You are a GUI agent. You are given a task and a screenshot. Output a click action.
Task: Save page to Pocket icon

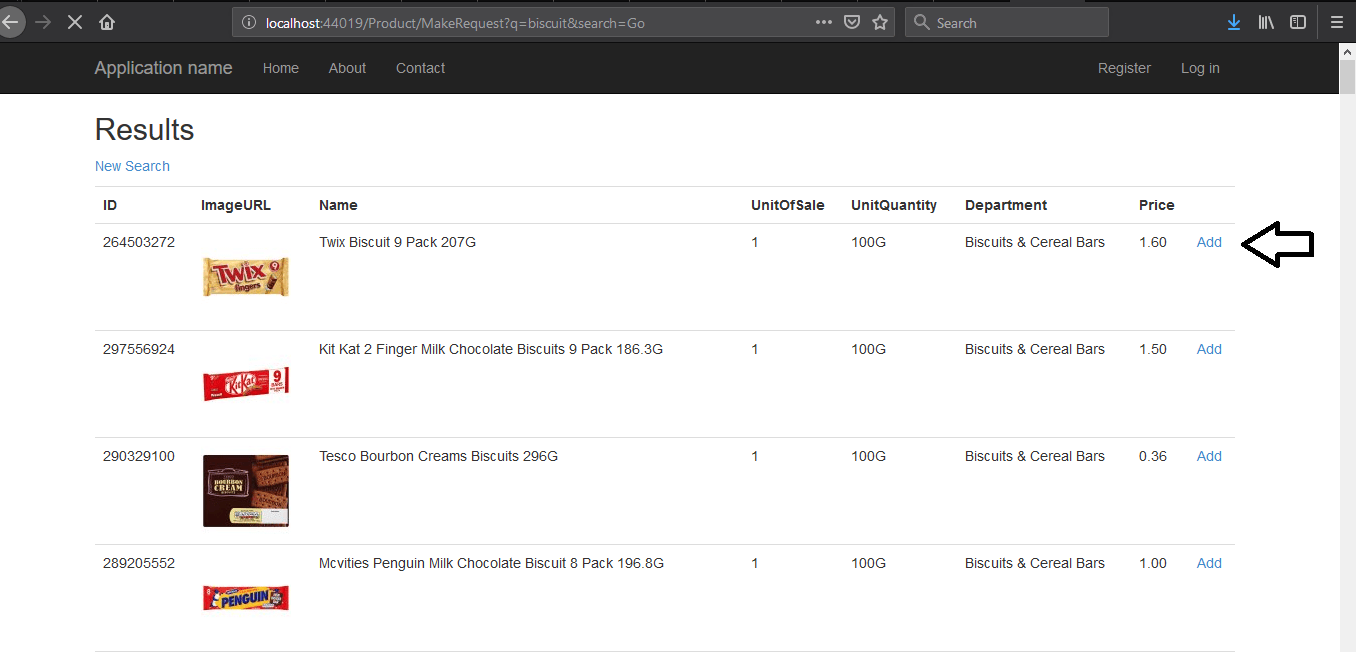[x=852, y=22]
